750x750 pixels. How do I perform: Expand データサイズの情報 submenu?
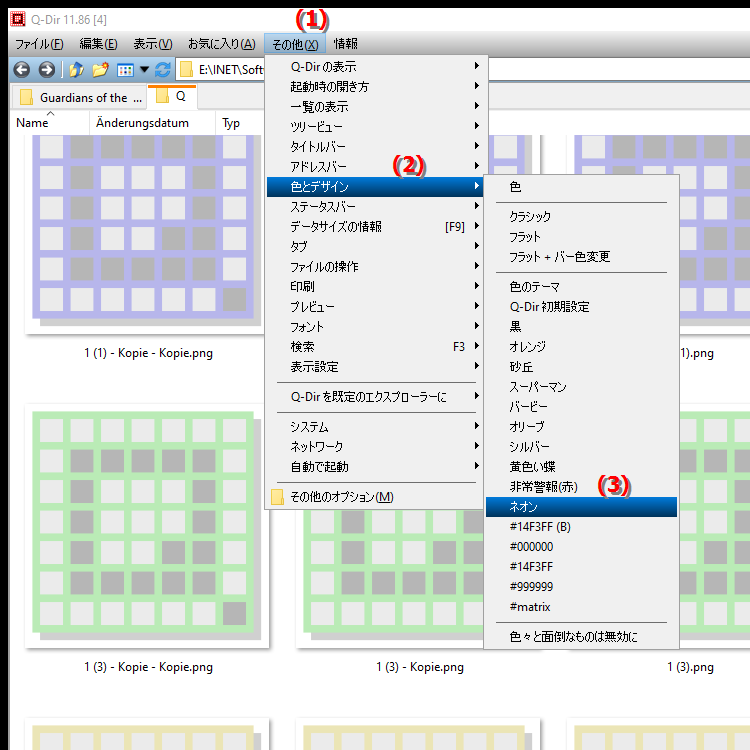tap(375, 227)
